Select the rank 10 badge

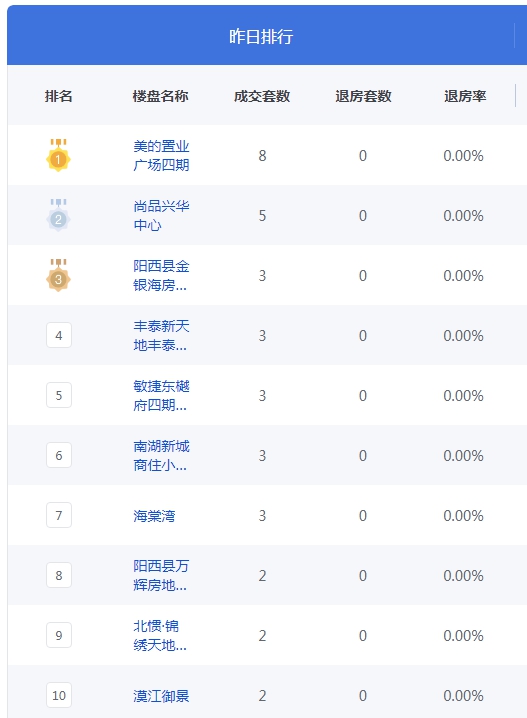[59, 695]
